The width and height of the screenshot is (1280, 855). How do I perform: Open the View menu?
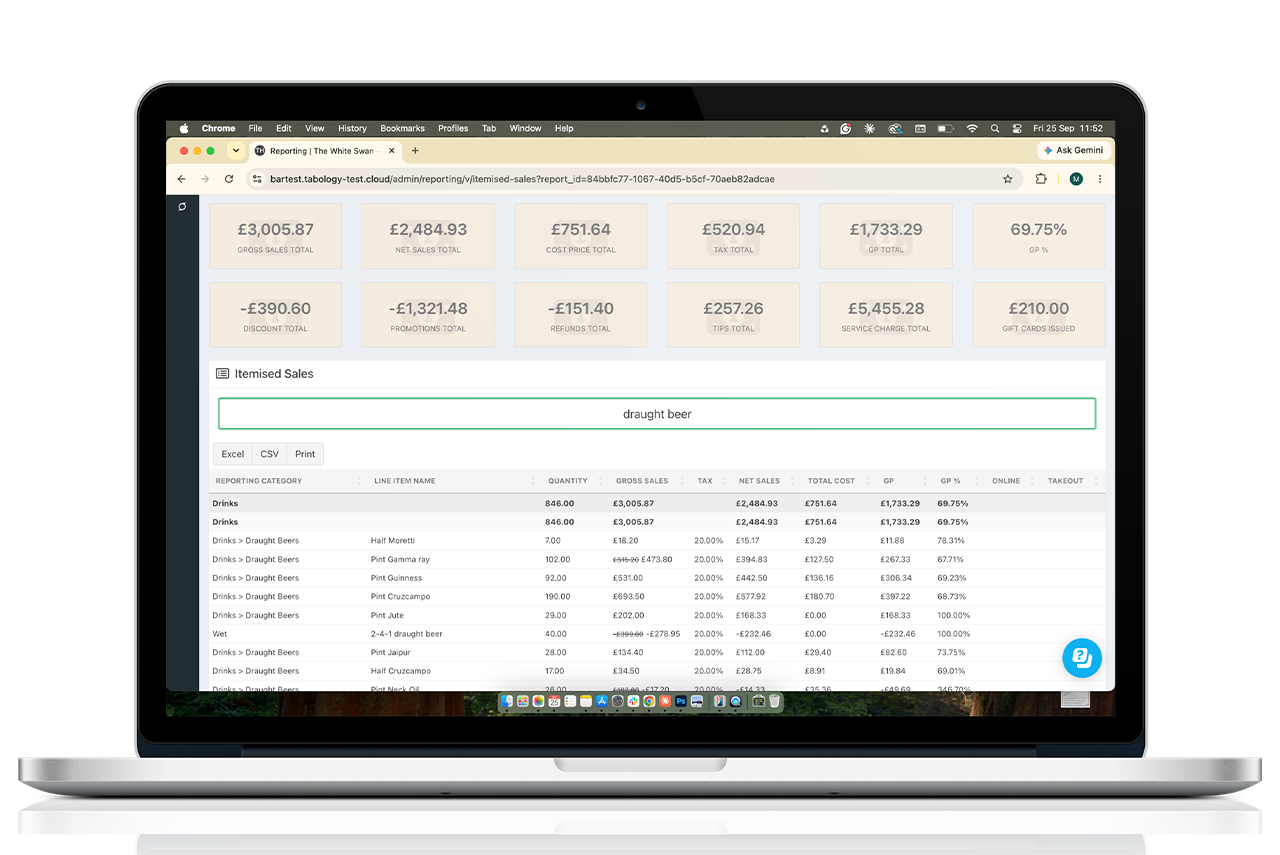(x=315, y=128)
